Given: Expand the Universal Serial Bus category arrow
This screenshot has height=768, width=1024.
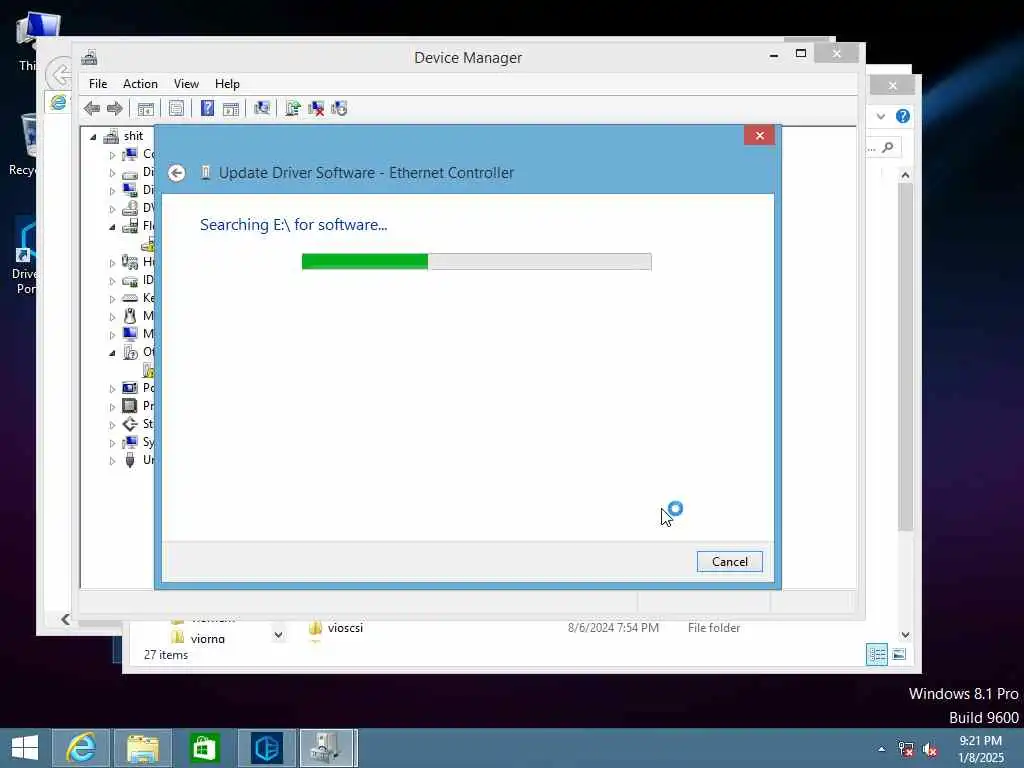Looking at the screenshot, I should coord(112,461).
